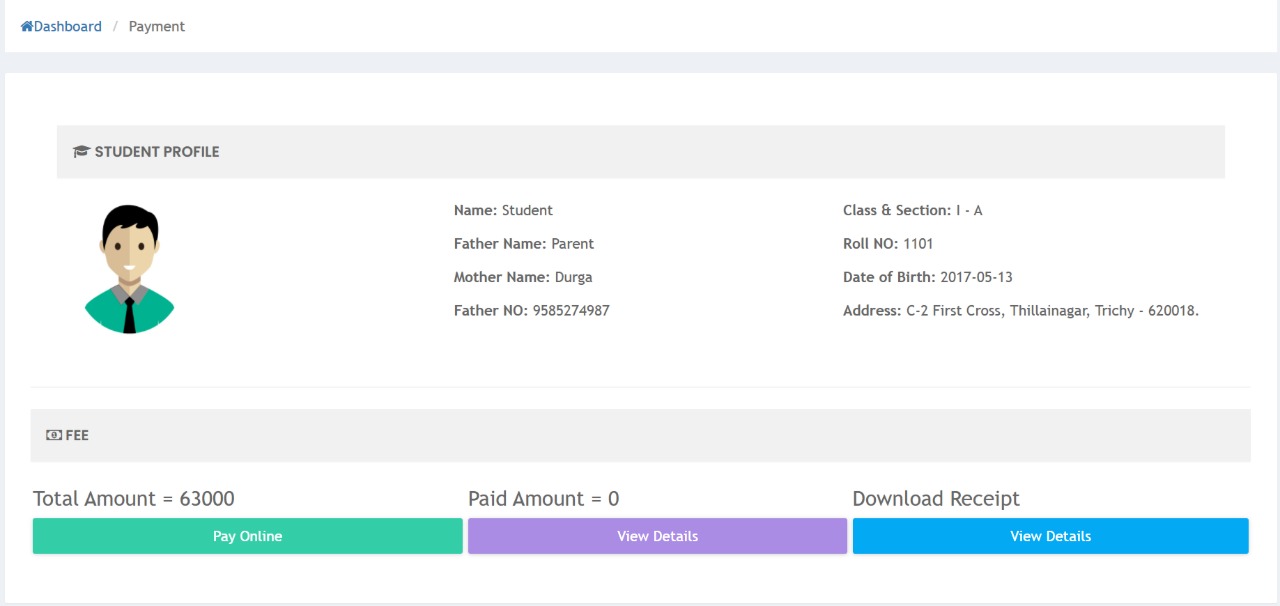Viewport: 1280px width, 606px height.
Task: Select the Payment breadcrumb text
Action: click(157, 27)
